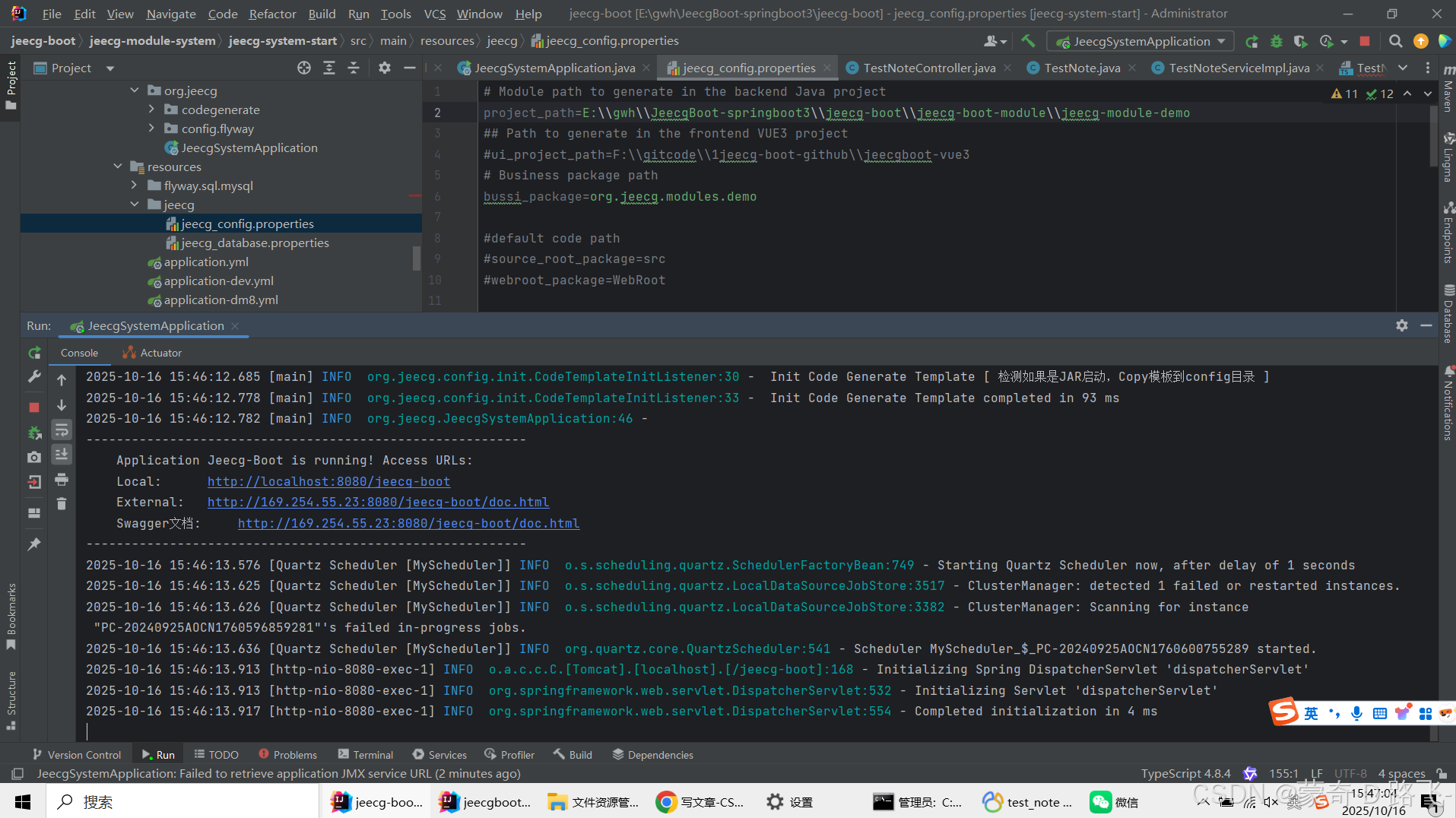Open the Maven tool window
The width and height of the screenshot is (1456, 818).
click(1448, 90)
